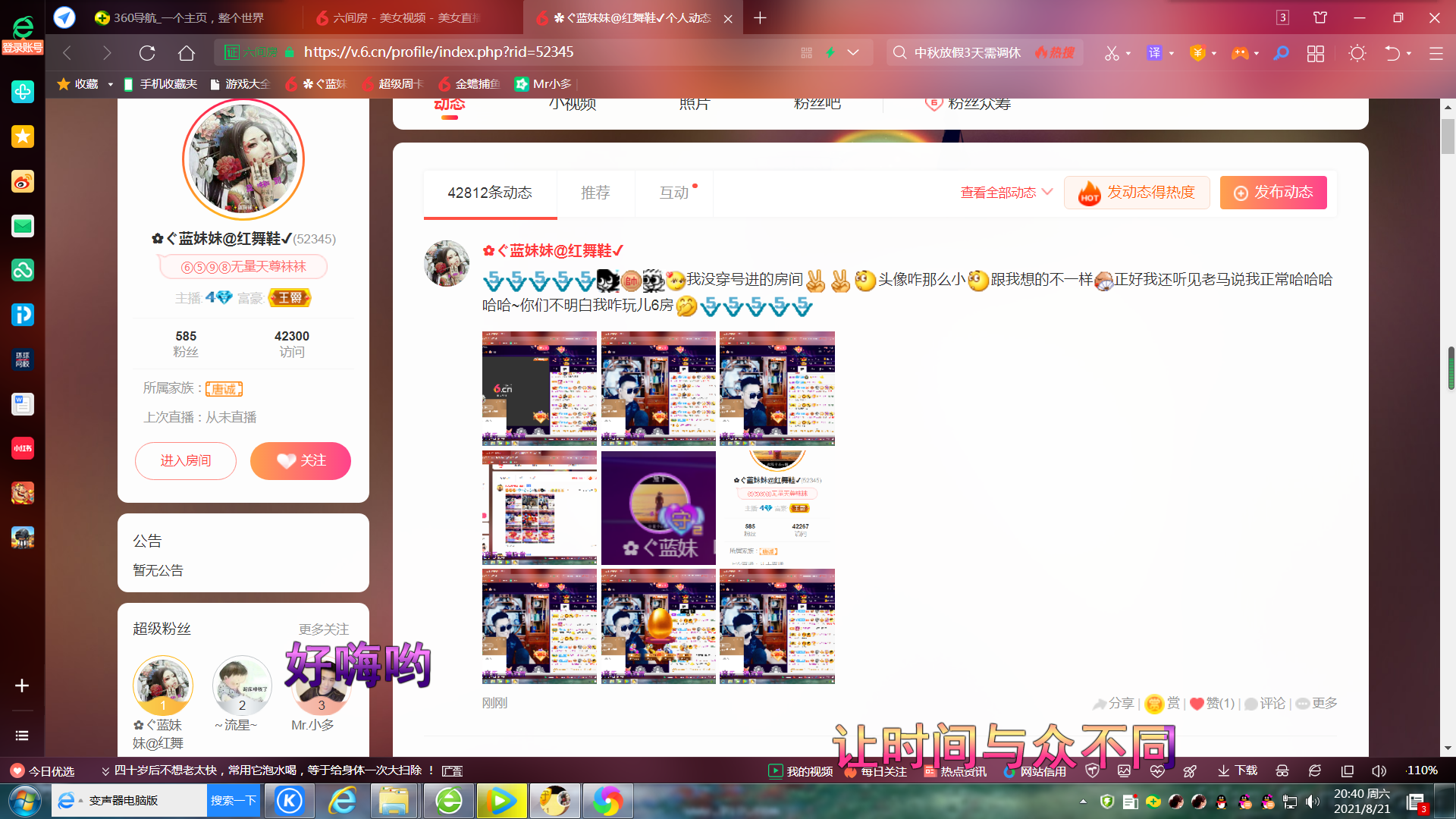Open the 超级周卡 bookmark
Screen dimensions: 1456x819
coord(393,84)
